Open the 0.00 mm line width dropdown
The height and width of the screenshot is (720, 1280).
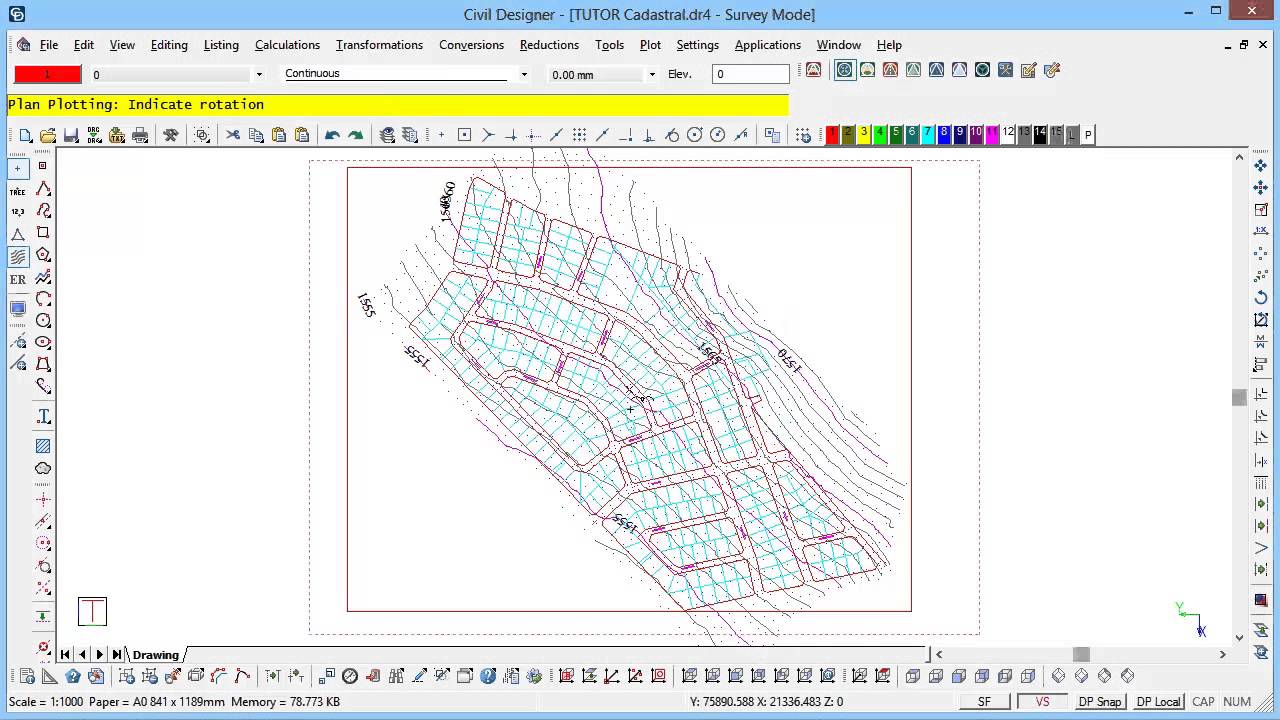[x=652, y=74]
